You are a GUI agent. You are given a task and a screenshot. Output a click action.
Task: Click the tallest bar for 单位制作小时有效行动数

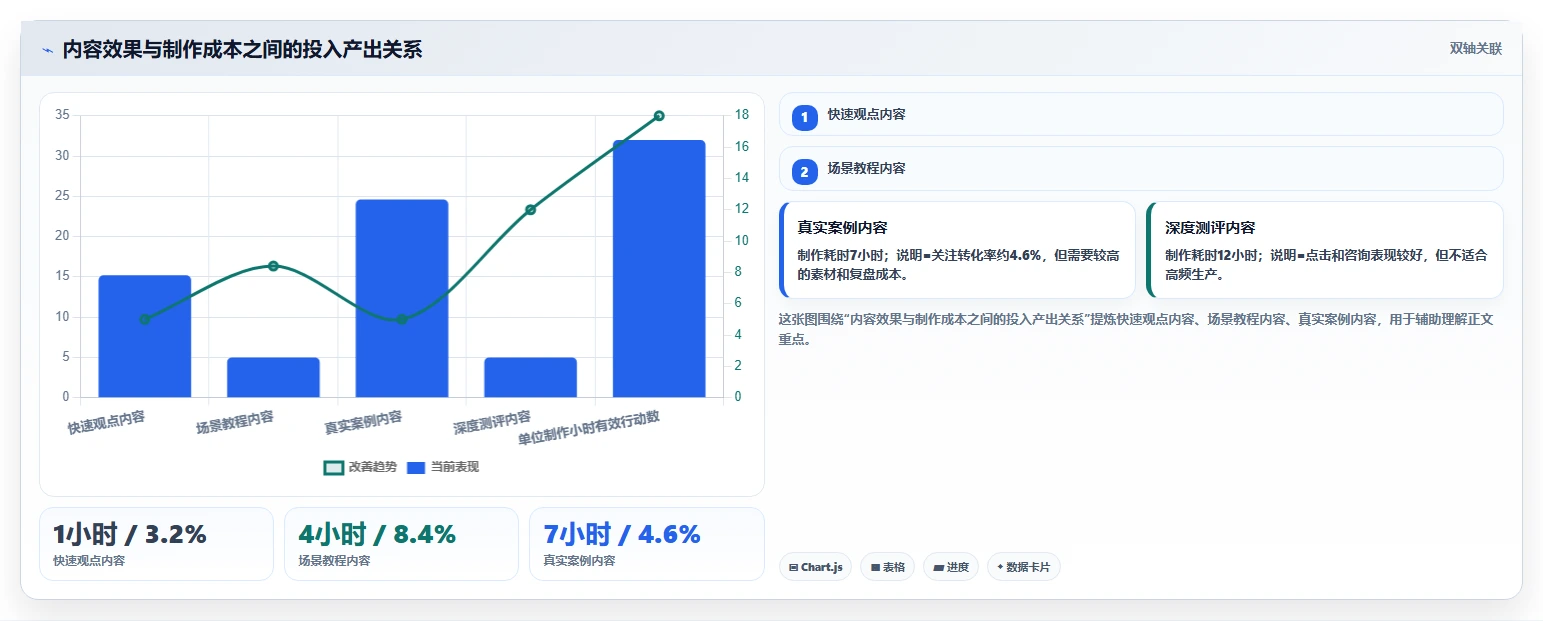[659, 269]
